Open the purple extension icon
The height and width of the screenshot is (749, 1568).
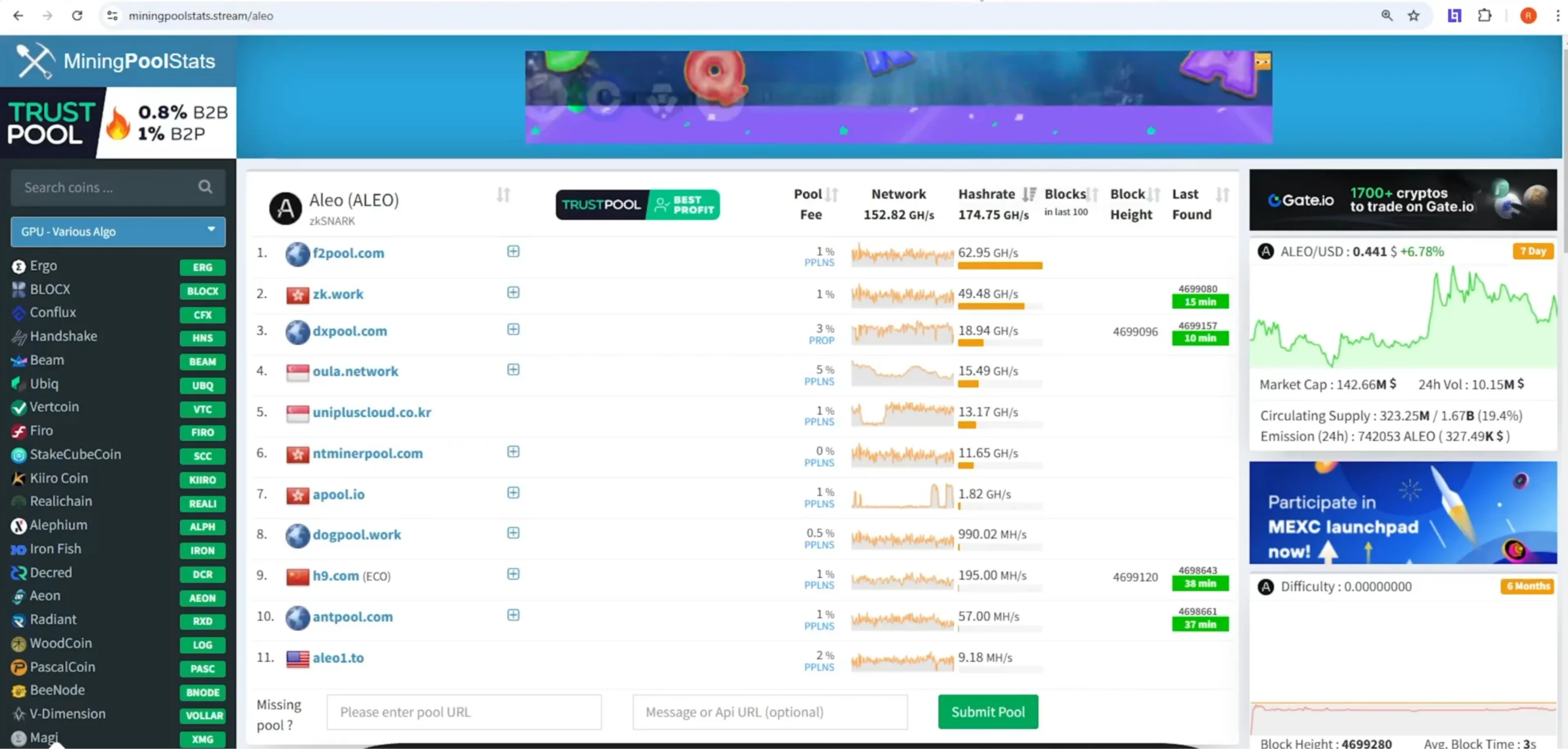pyautogui.click(x=1455, y=15)
